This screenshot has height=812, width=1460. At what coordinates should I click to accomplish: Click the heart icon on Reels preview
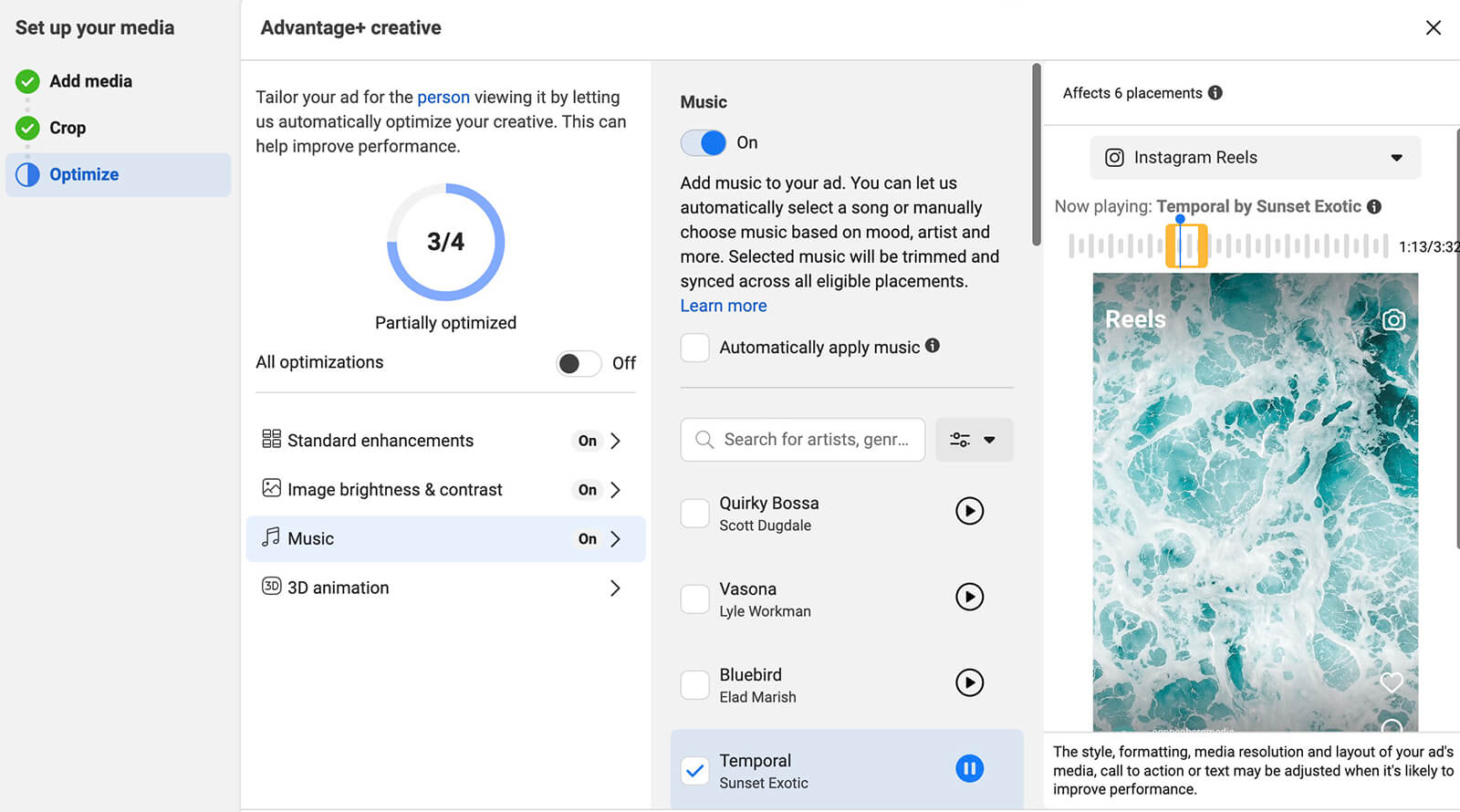tap(1392, 682)
